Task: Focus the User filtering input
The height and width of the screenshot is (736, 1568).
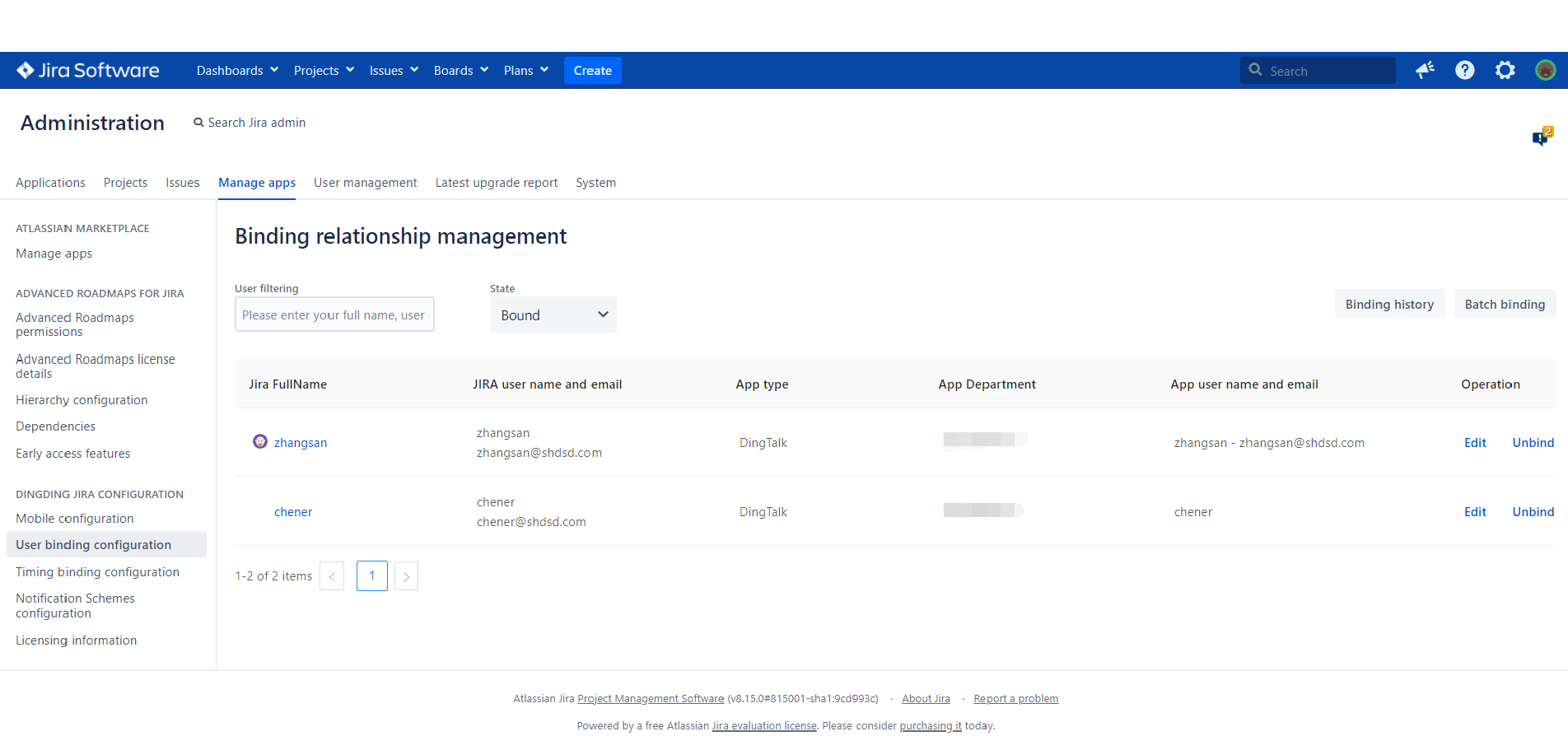Action: (x=334, y=314)
